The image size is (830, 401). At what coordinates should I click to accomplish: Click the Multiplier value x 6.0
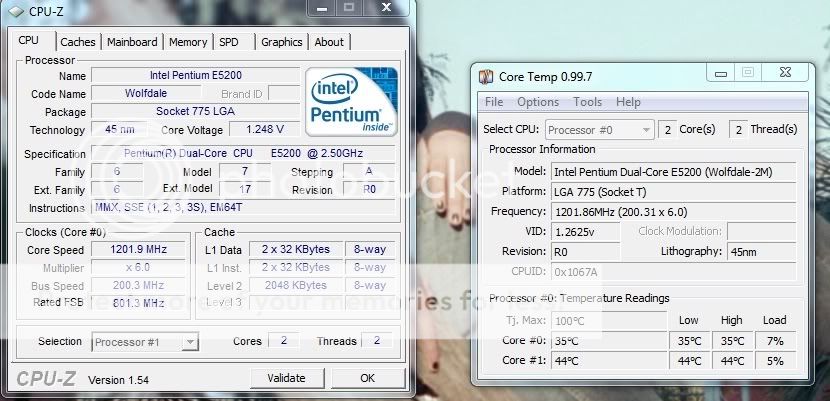(138, 268)
